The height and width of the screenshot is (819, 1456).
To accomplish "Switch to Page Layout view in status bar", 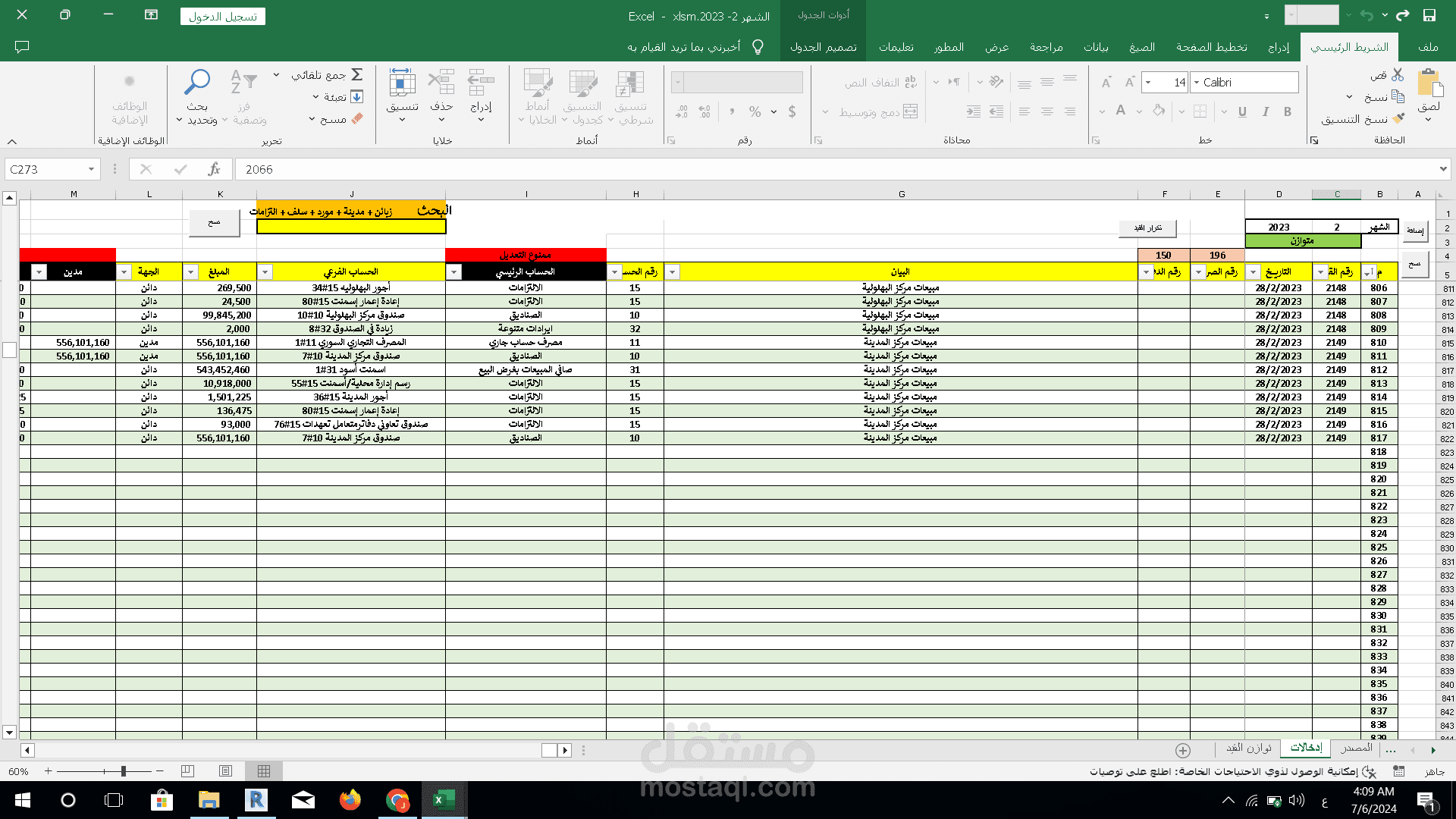I will click(225, 771).
